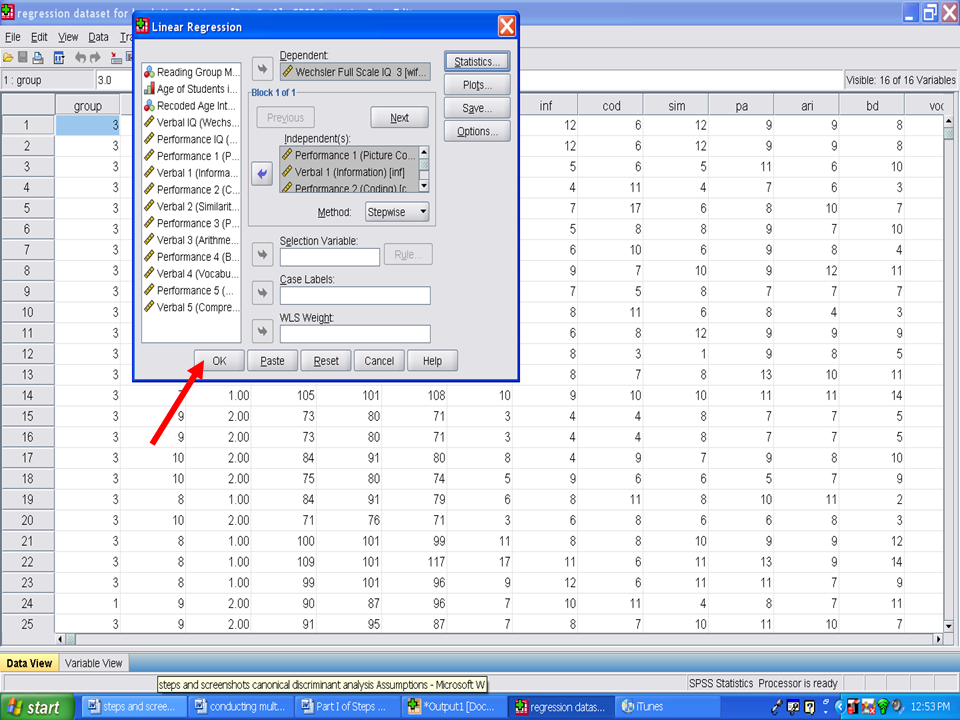Switch to the Variable View tab

pyautogui.click(x=94, y=663)
